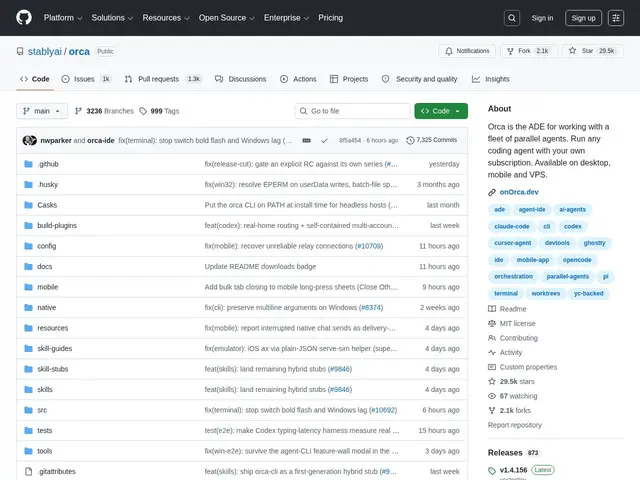The image size is (640, 480).
Task: Open the Update README downloads badge commit
Action: tap(260, 267)
